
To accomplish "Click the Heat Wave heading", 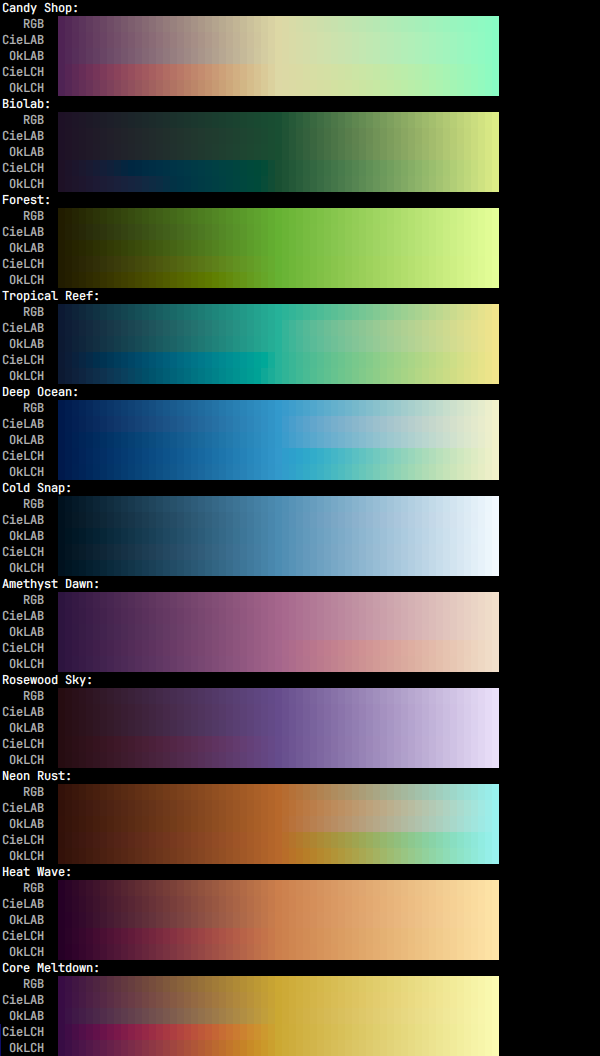I will tap(37, 872).
